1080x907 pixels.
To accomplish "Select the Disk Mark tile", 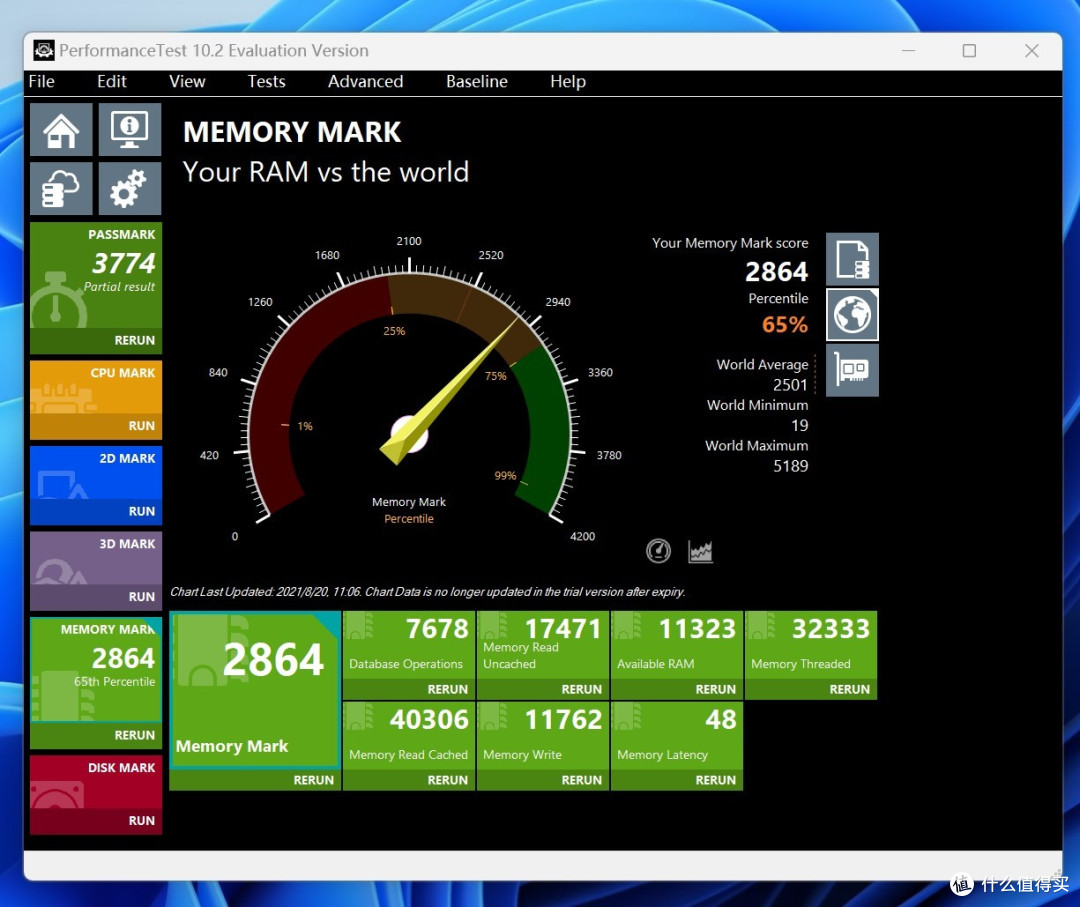I will click(x=96, y=781).
